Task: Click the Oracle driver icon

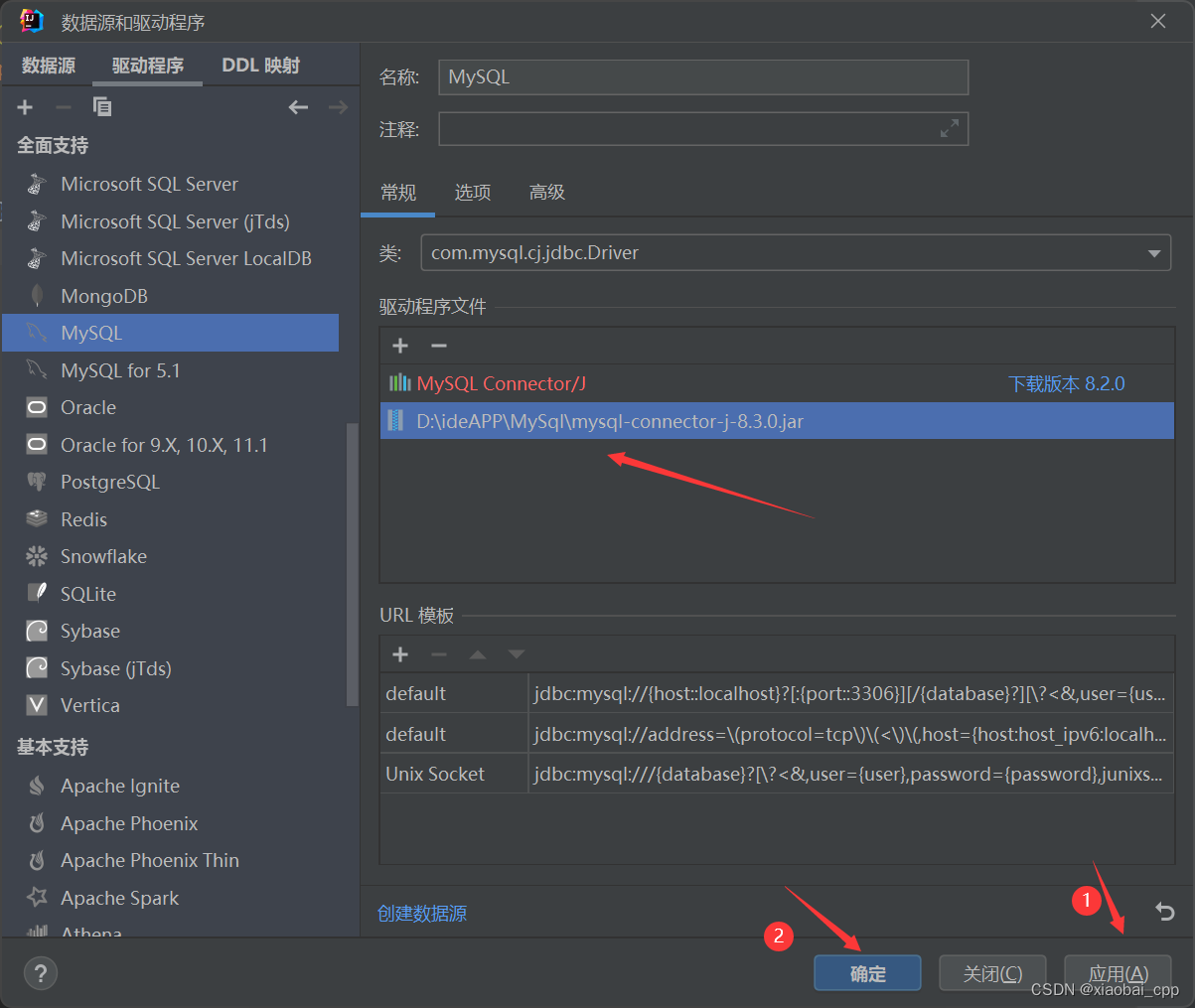Action: point(37,407)
